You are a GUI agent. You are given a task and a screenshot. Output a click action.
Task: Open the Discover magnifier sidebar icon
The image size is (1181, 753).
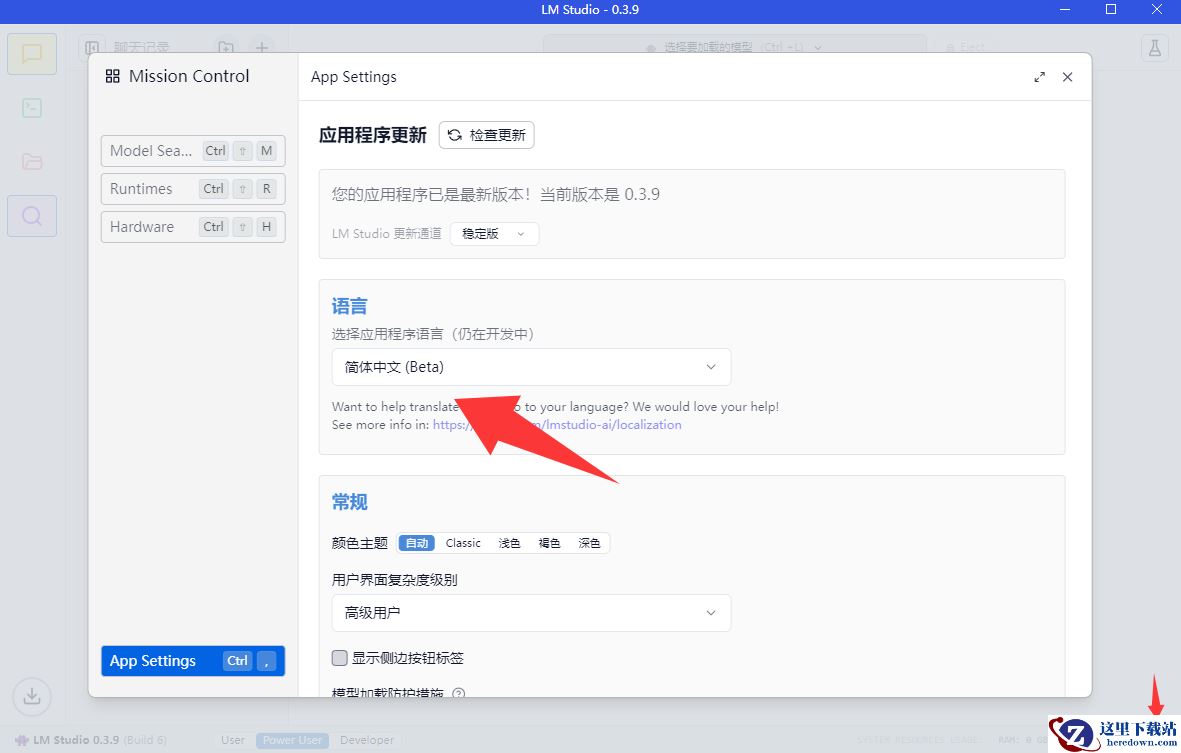(x=32, y=216)
